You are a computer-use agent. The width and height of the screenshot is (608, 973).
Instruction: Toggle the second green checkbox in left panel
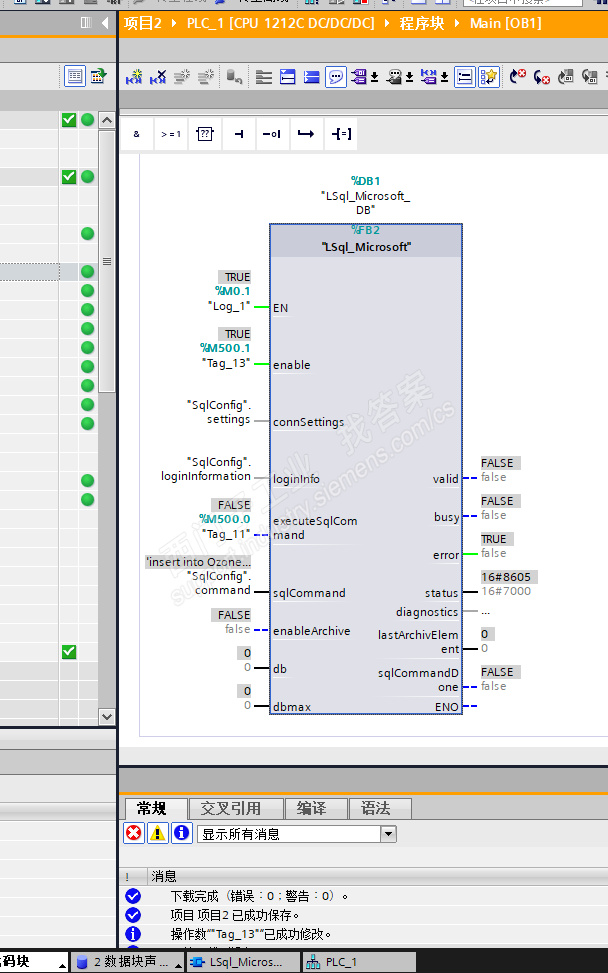(69, 177)
